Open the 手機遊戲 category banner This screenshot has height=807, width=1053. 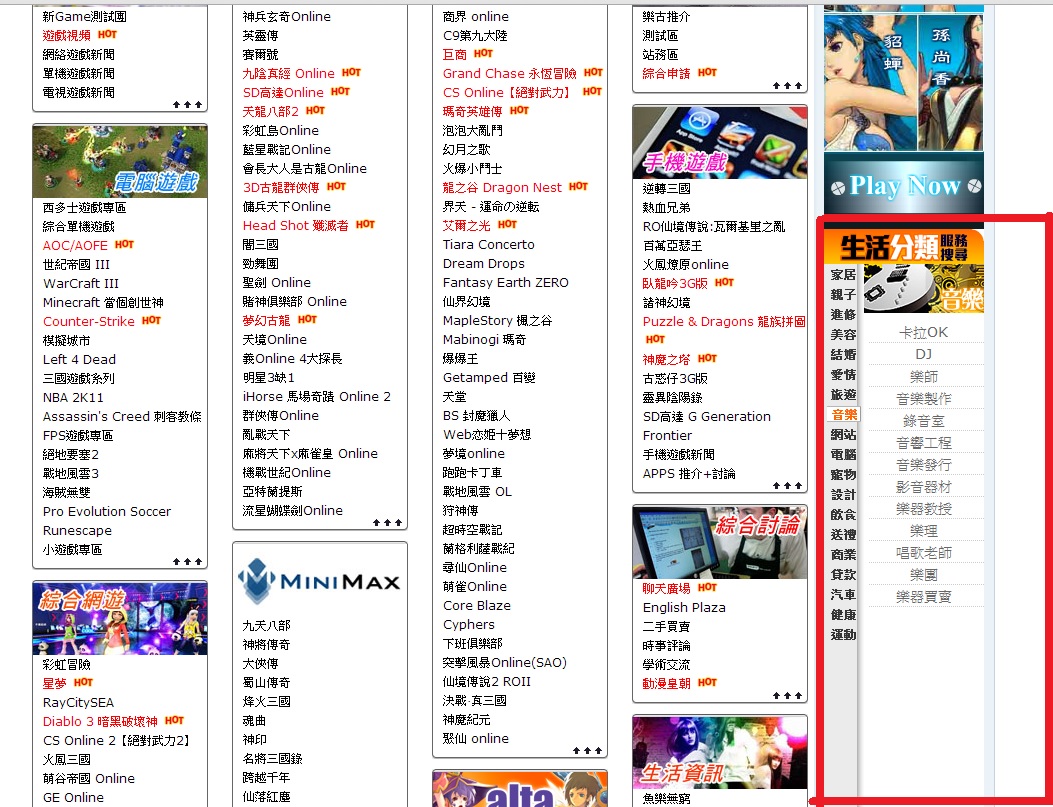coord(720,142)
